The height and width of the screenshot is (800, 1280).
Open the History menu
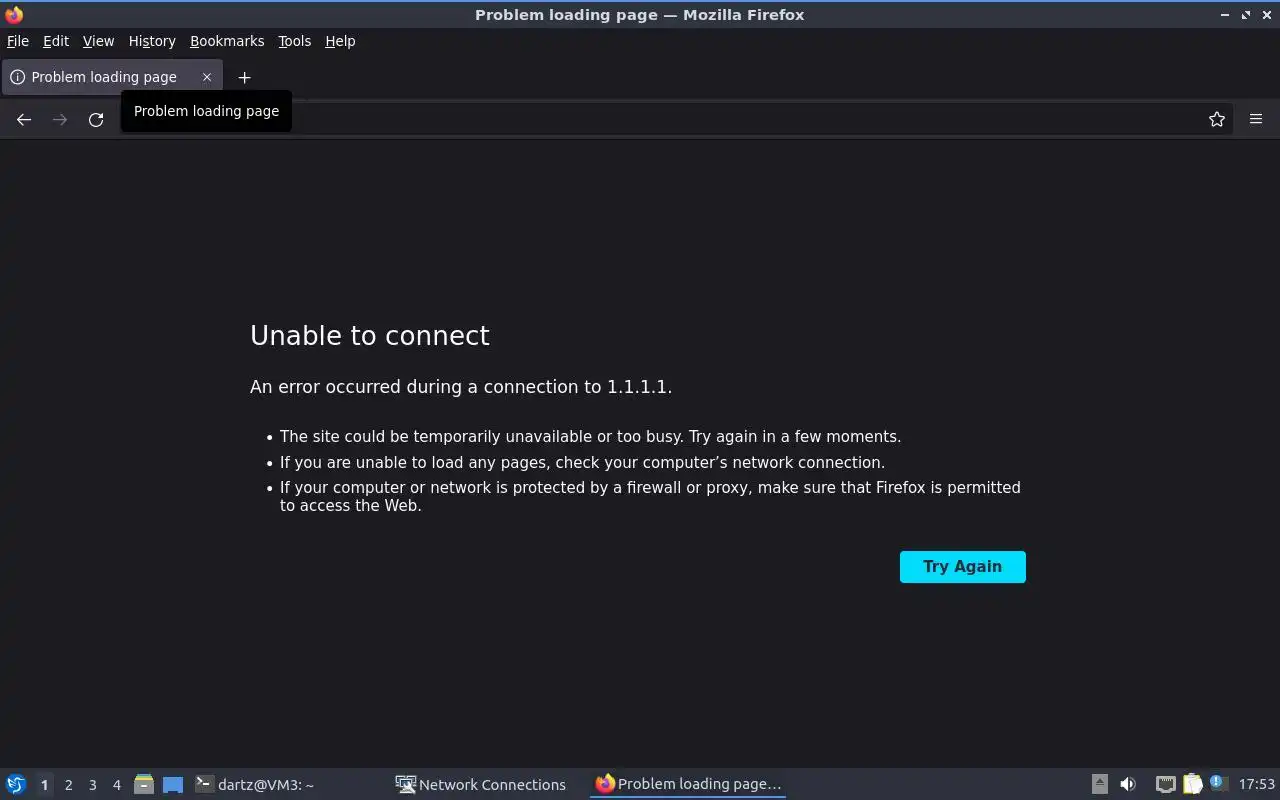click(x=152, y=41)
